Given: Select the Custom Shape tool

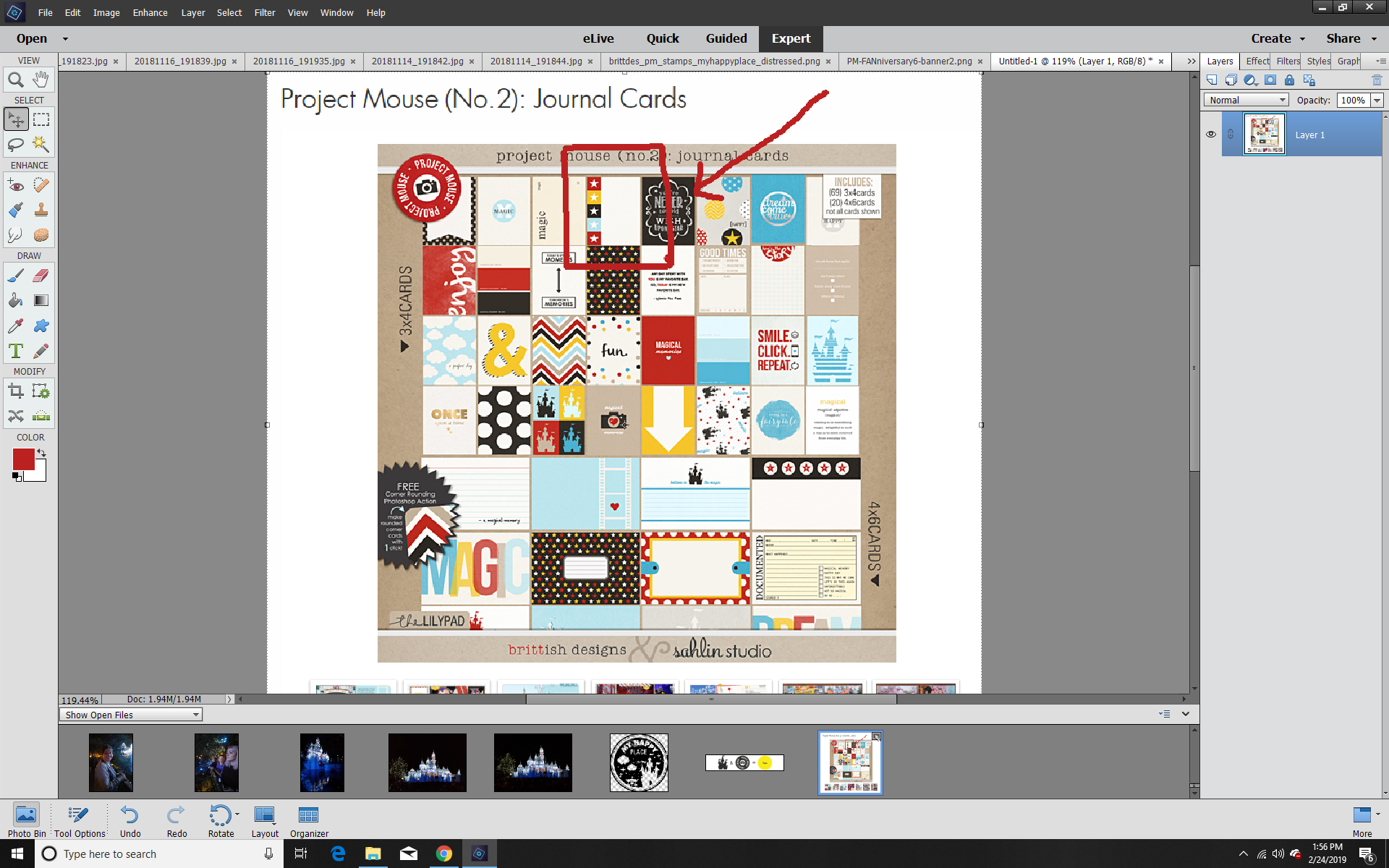Looking at the screenshot, I should point(41,325).
